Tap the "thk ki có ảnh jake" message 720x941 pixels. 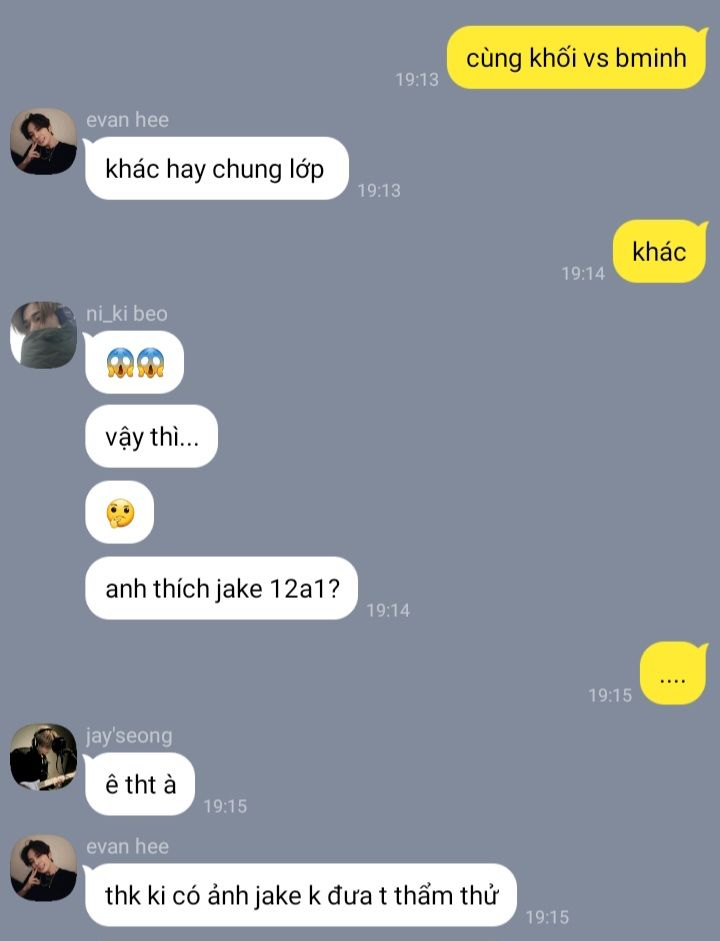301,895
